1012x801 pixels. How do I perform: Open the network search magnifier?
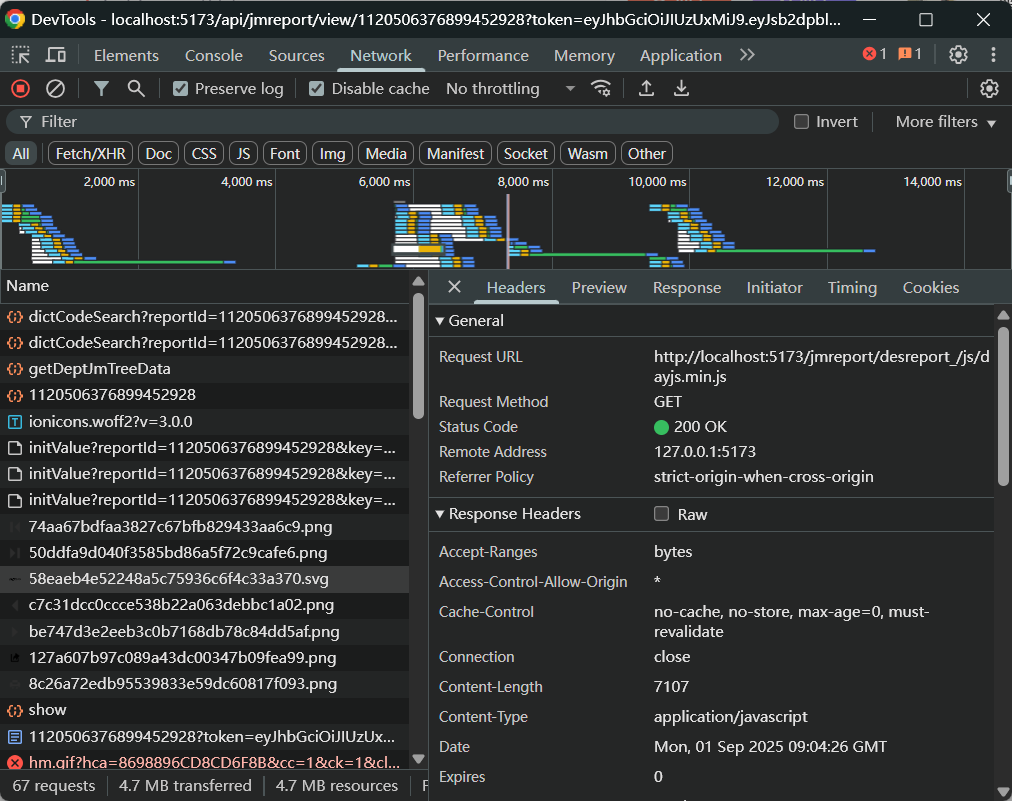(x=136, y=88)
